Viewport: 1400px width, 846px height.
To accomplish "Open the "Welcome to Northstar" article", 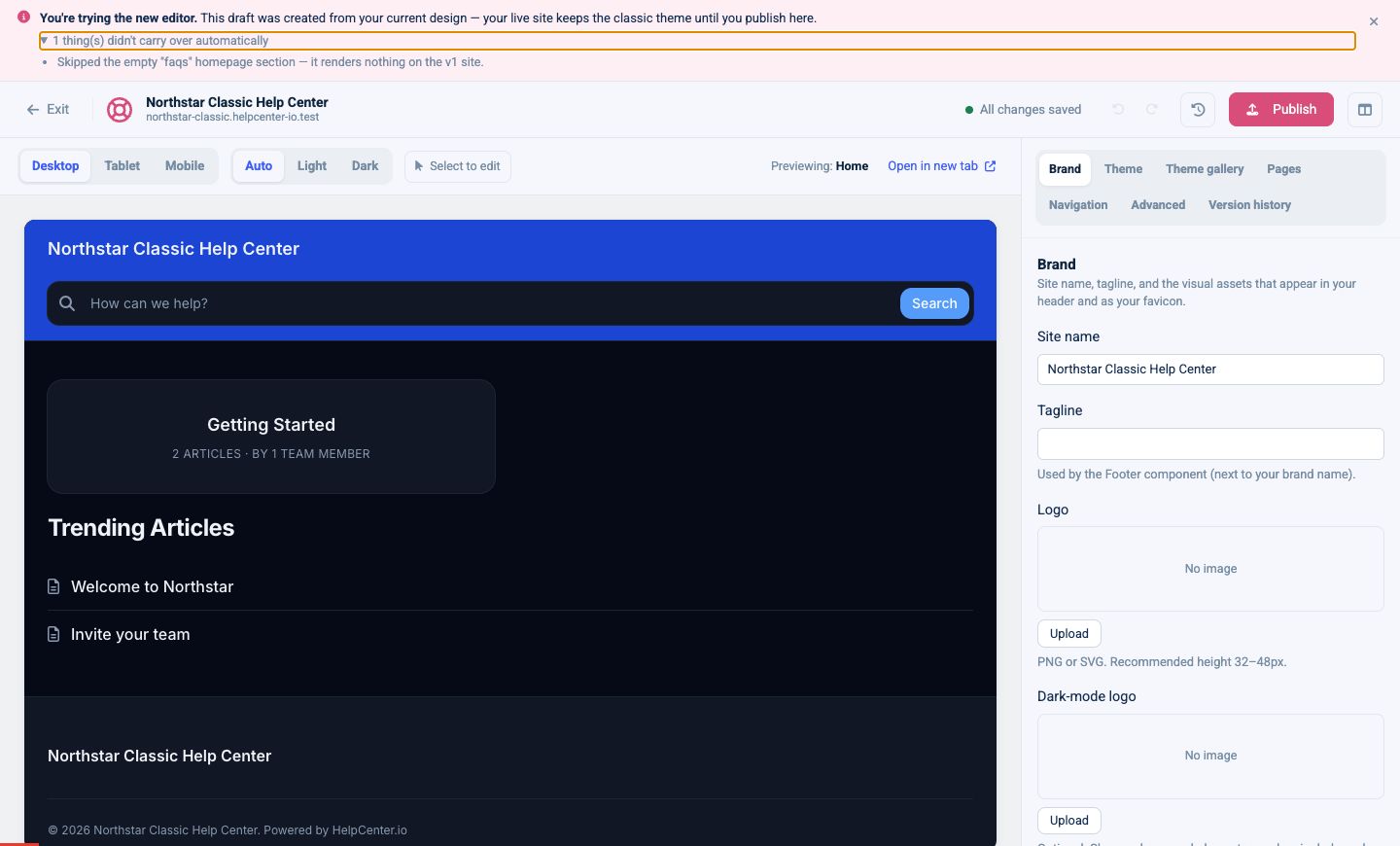I will click(153, 587).
